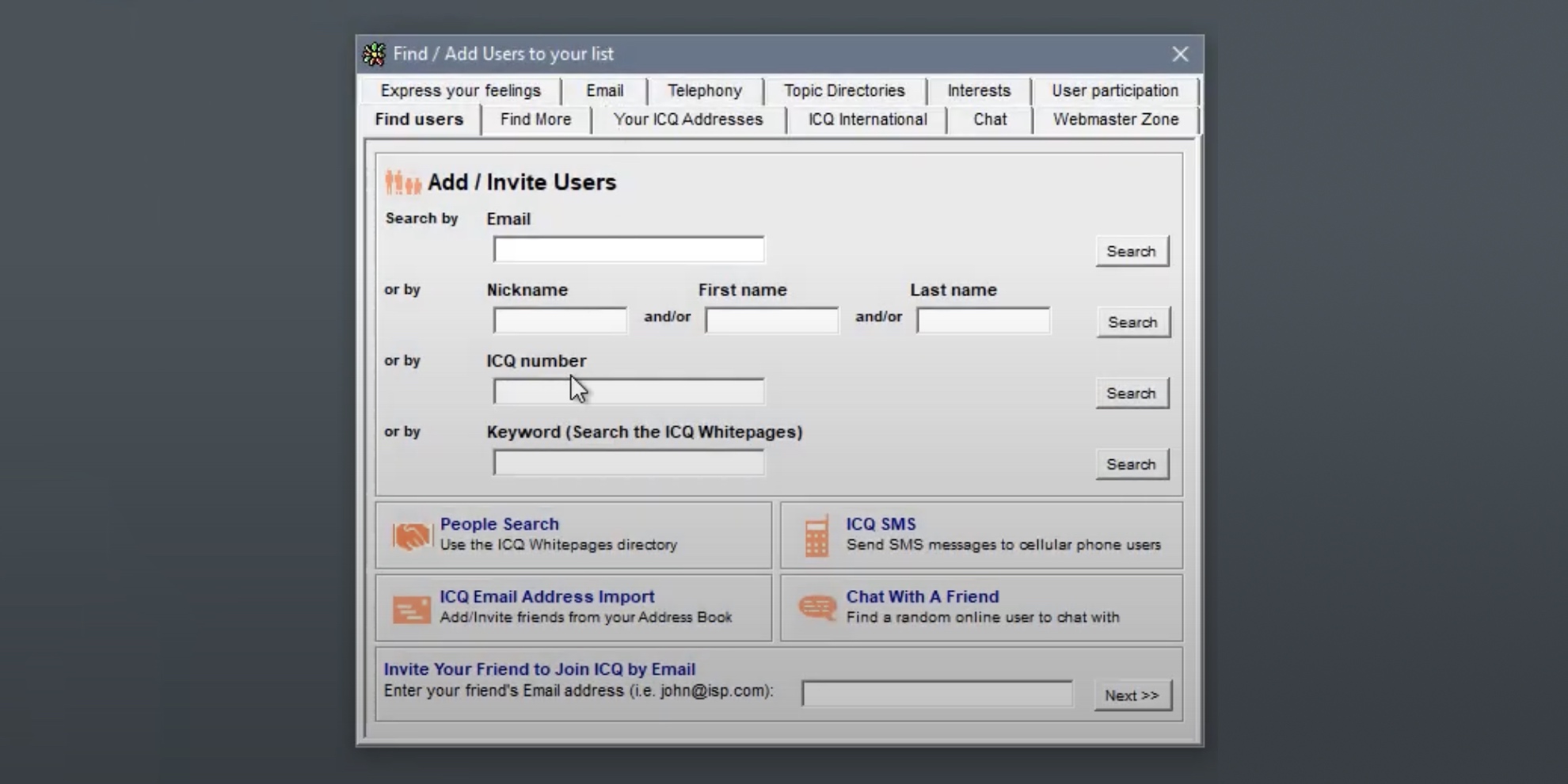Image resolution: width=1568 pixels, height=784 pixels.
Task: Open the People Search link
Action: pyautogui.click(x=500, y=524)
